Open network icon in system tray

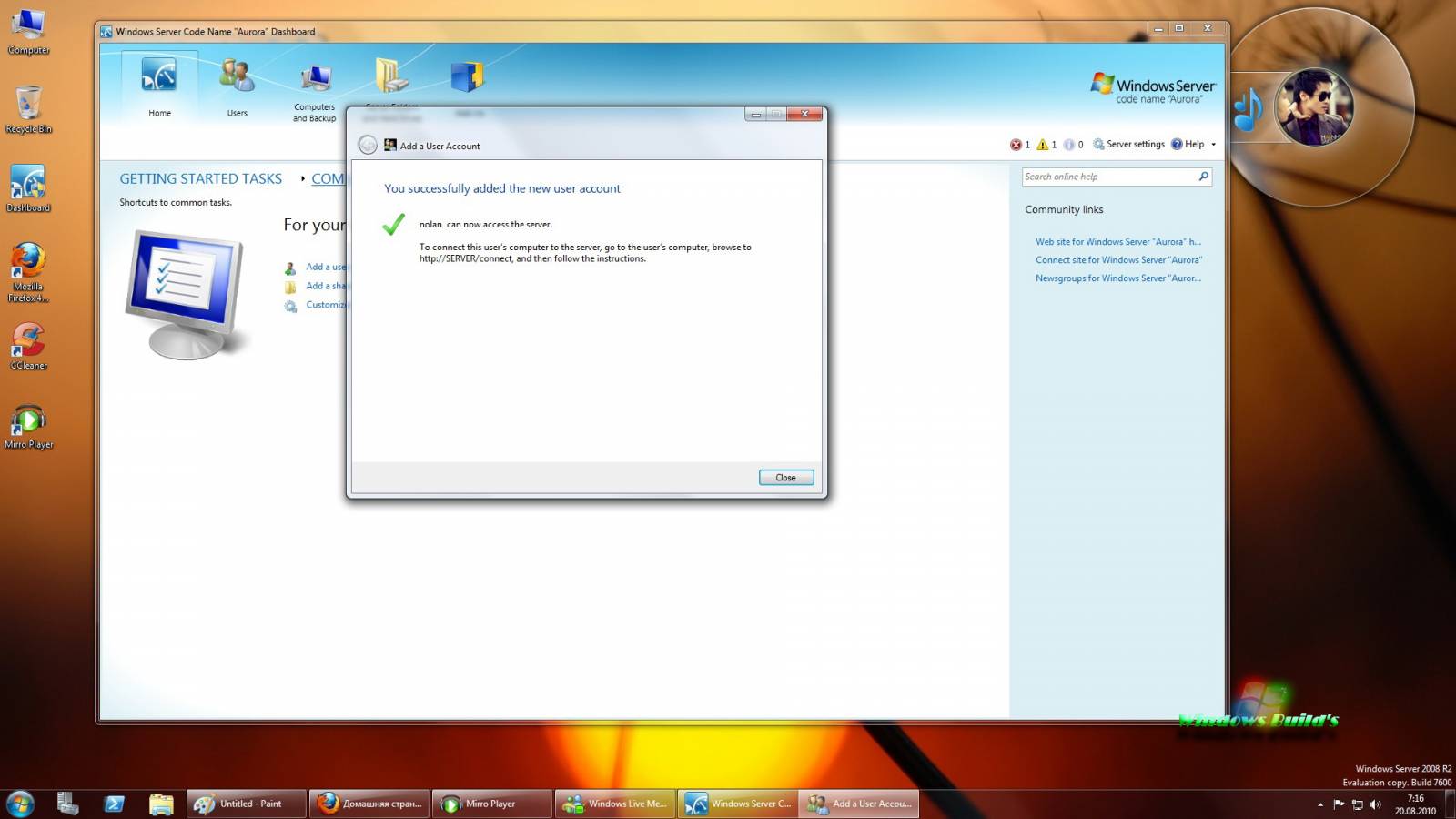(x=1357, y=804)
